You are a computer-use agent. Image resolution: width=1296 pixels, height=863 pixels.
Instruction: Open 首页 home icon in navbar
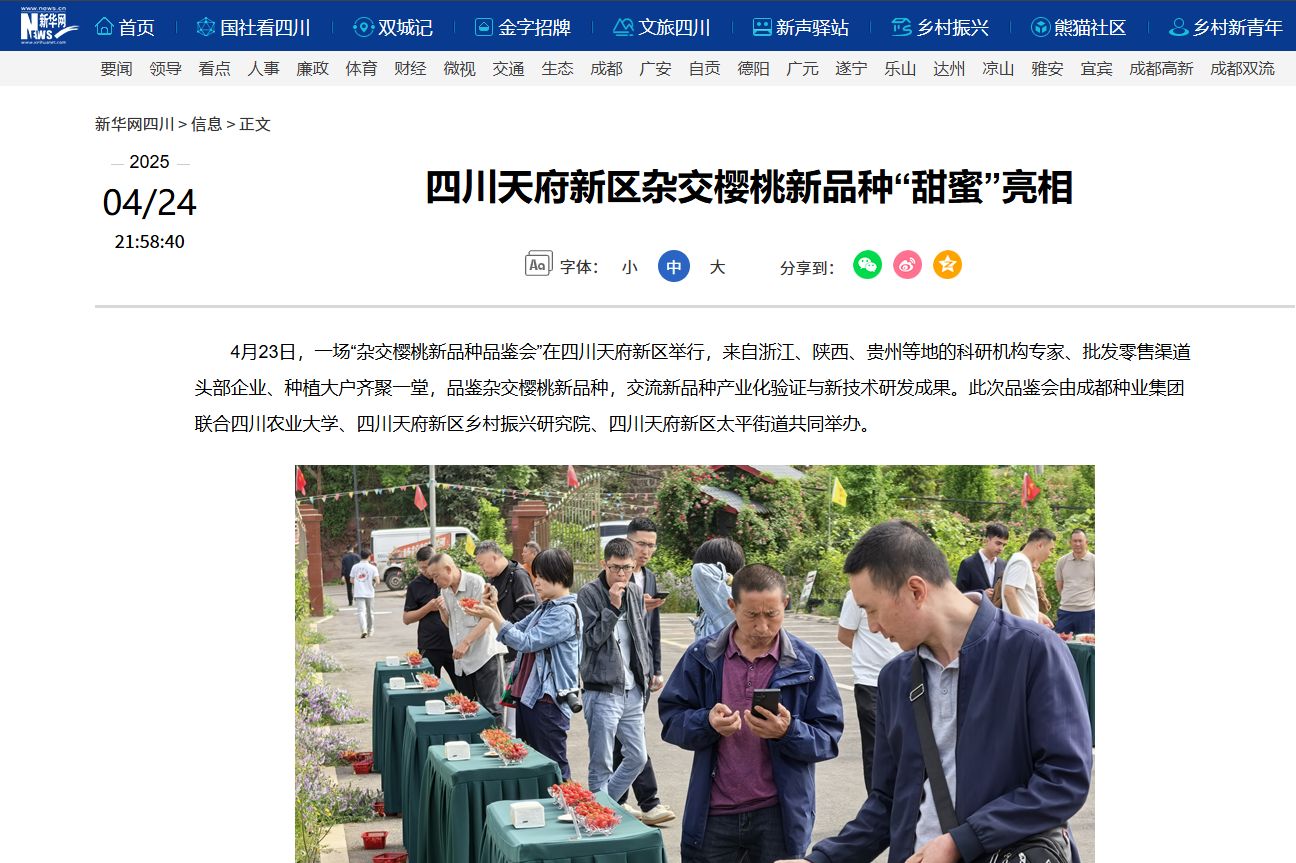[x=104, y=27]
